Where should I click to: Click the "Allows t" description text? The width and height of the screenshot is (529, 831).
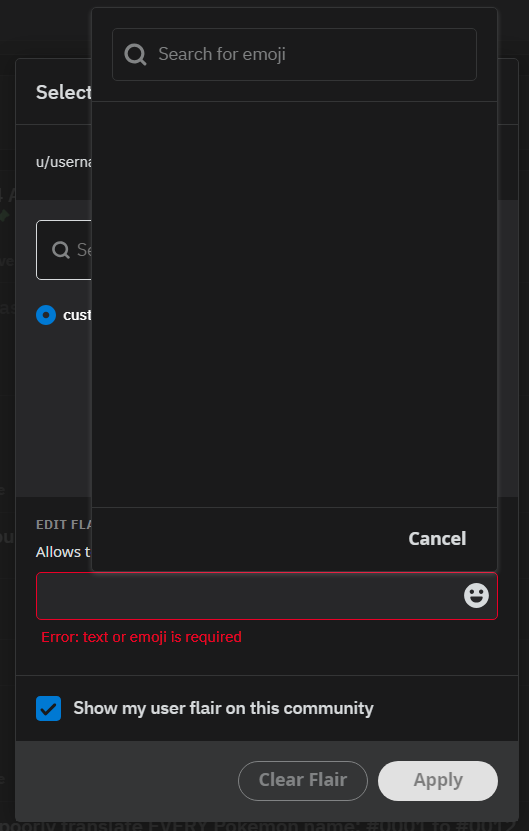(x=64, y=552)
